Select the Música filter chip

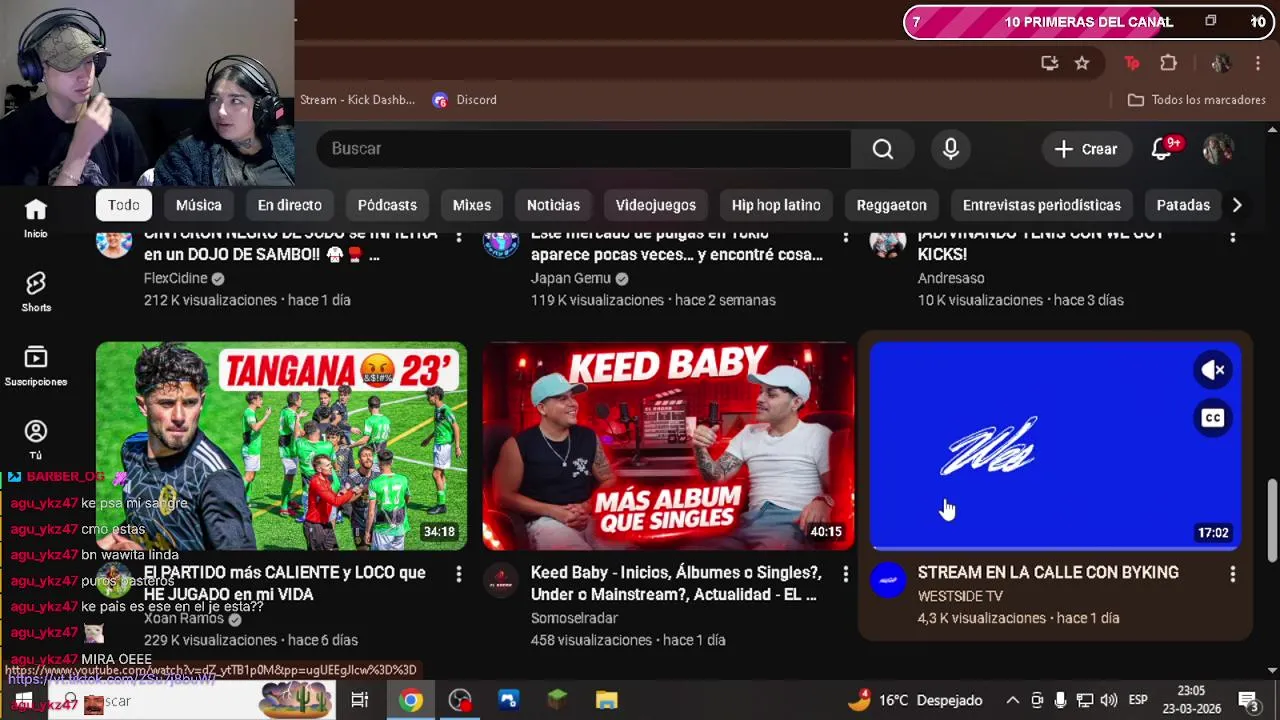tap(199, 205)
